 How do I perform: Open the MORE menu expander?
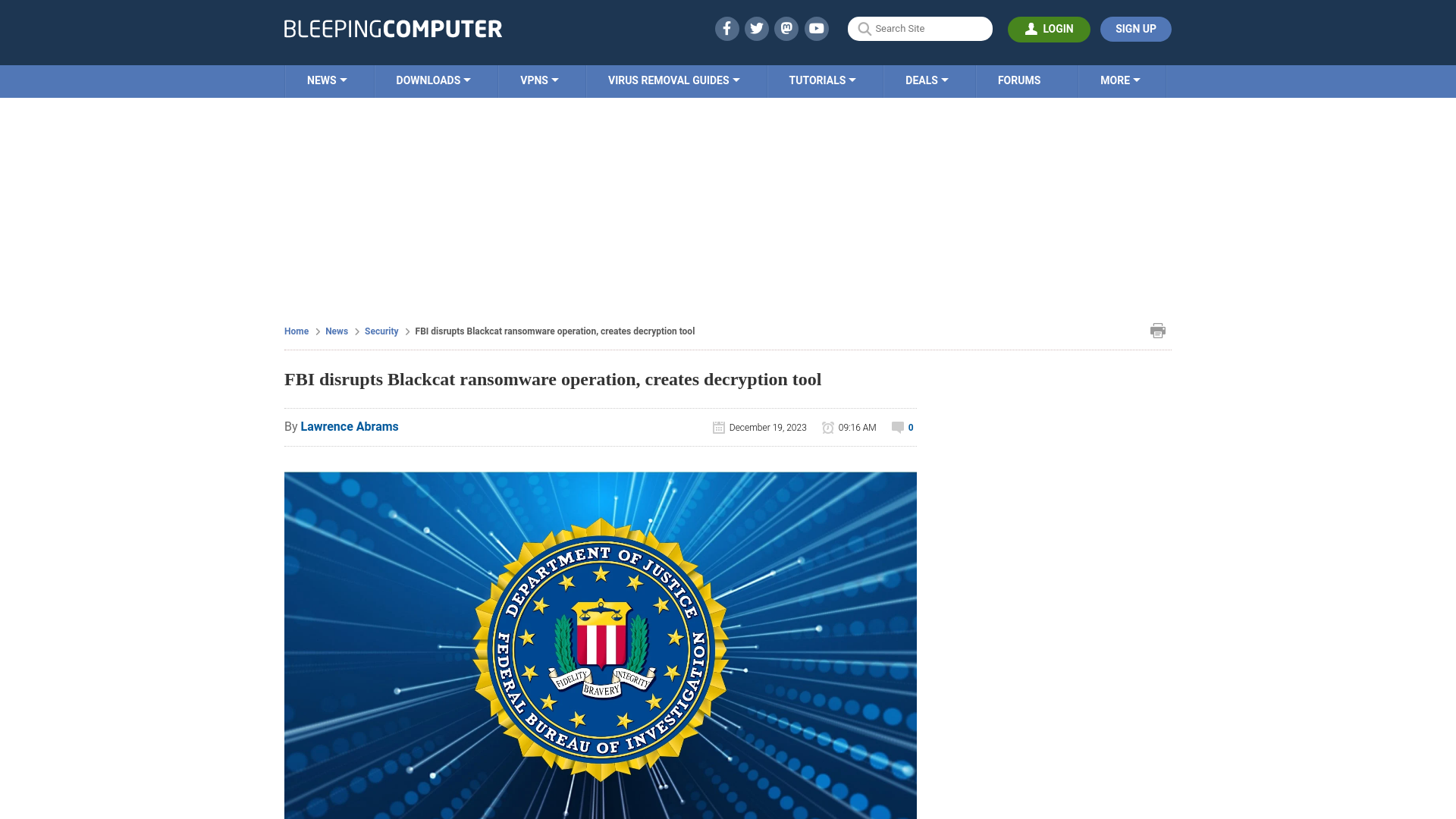[1120, 81]
